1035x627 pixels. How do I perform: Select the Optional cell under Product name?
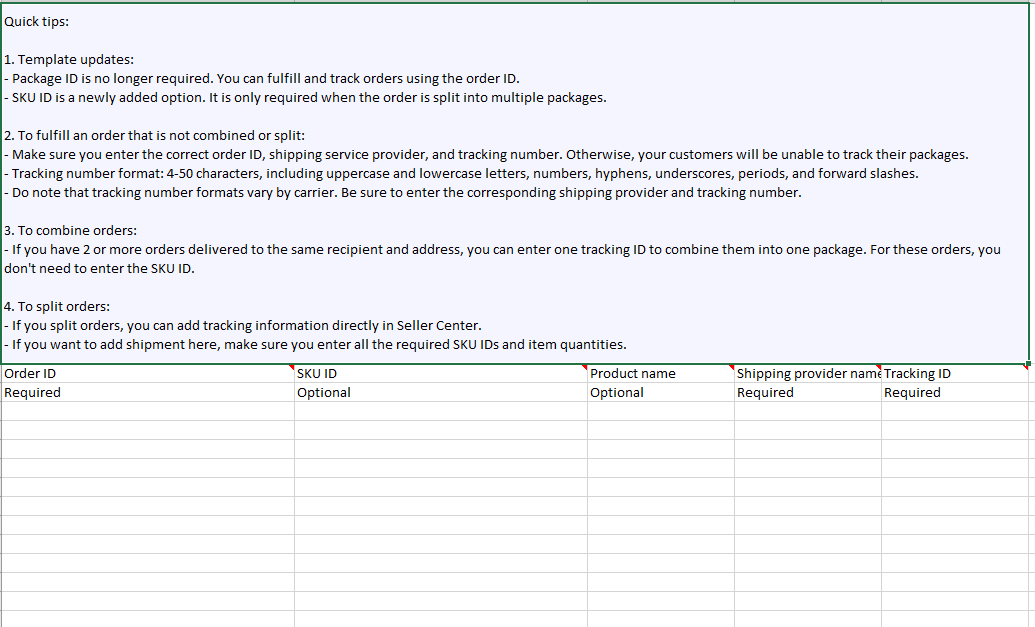(660, 393)
